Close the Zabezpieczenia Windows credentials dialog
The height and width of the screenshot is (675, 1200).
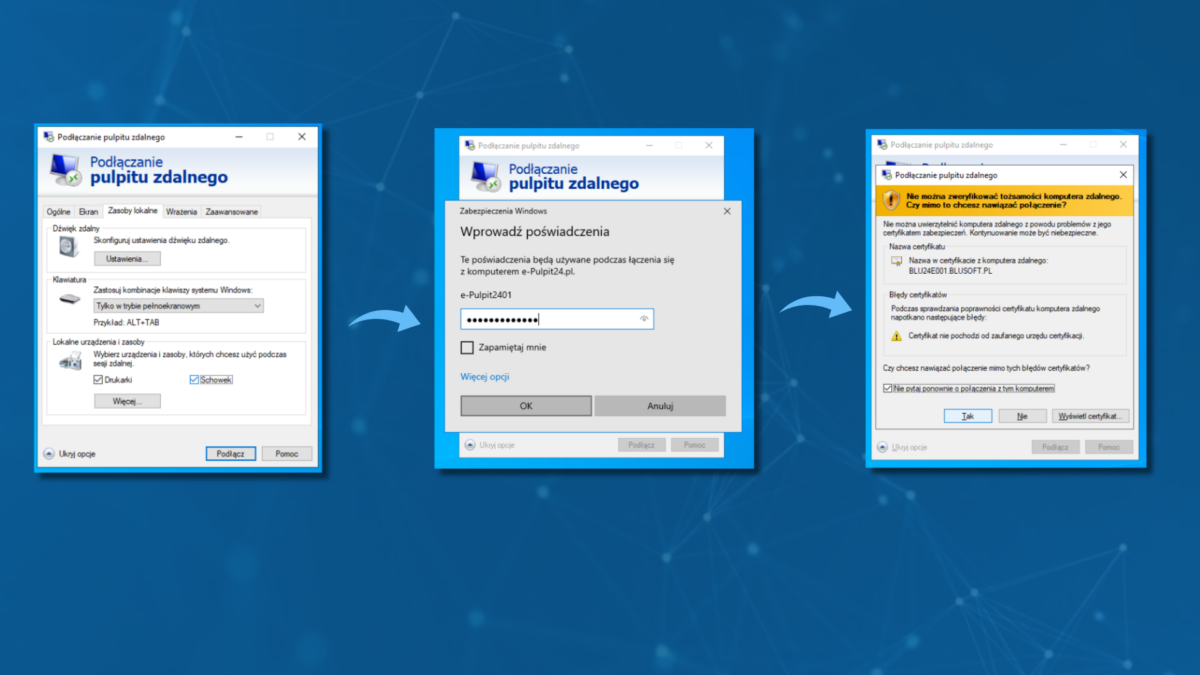[x=726, y=212]
